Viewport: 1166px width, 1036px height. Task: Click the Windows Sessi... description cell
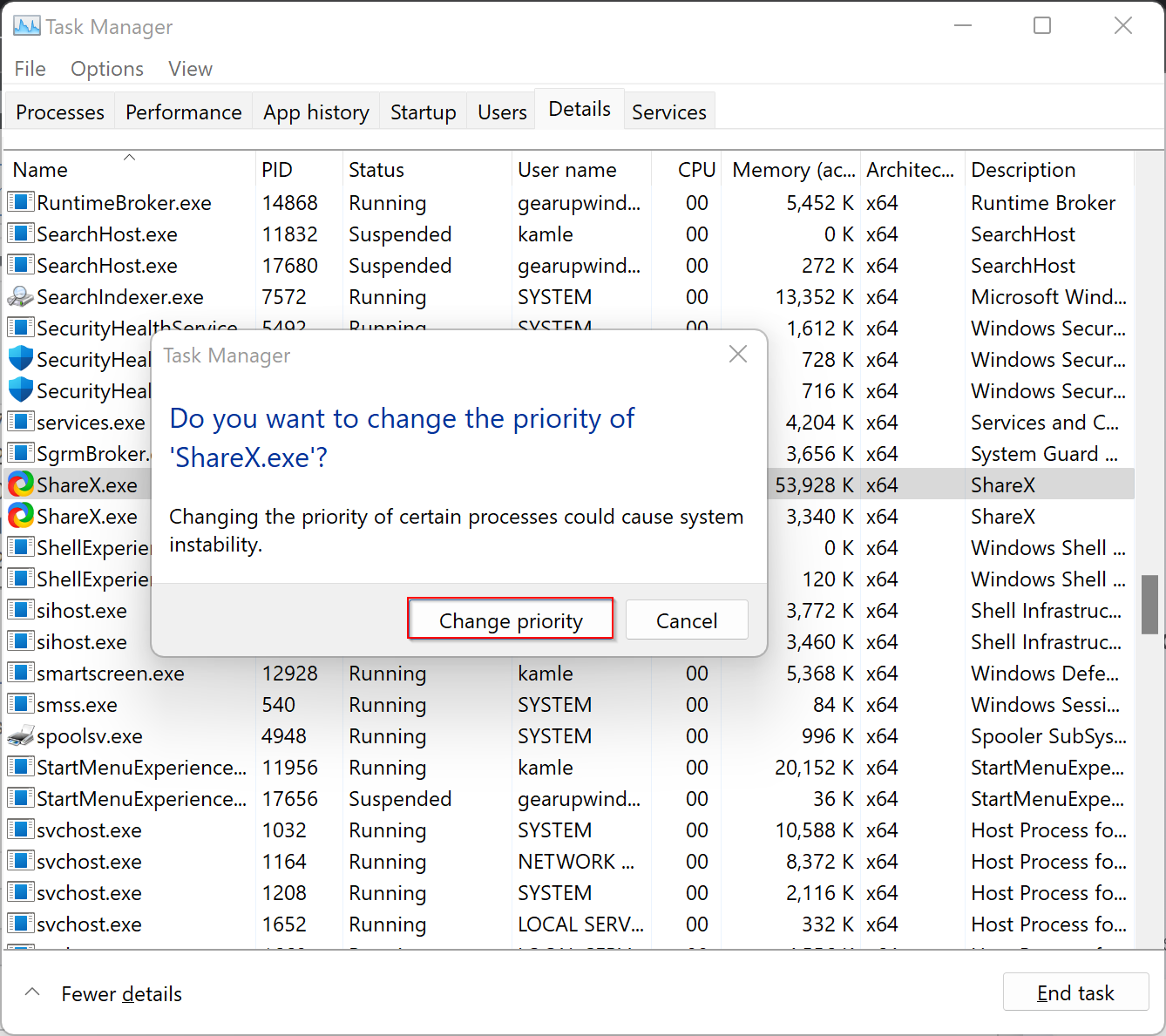tap(1044, 704)
